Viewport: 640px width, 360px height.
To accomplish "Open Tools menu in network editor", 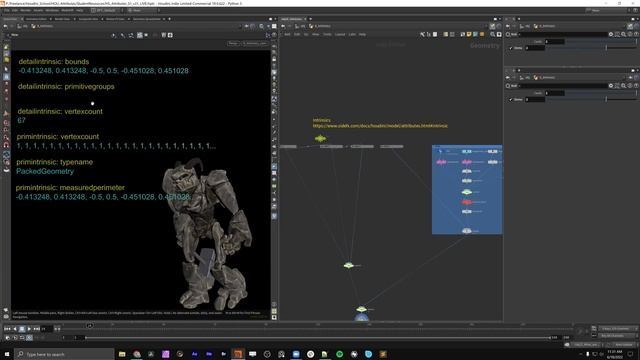I will click(x=327, y=35).
